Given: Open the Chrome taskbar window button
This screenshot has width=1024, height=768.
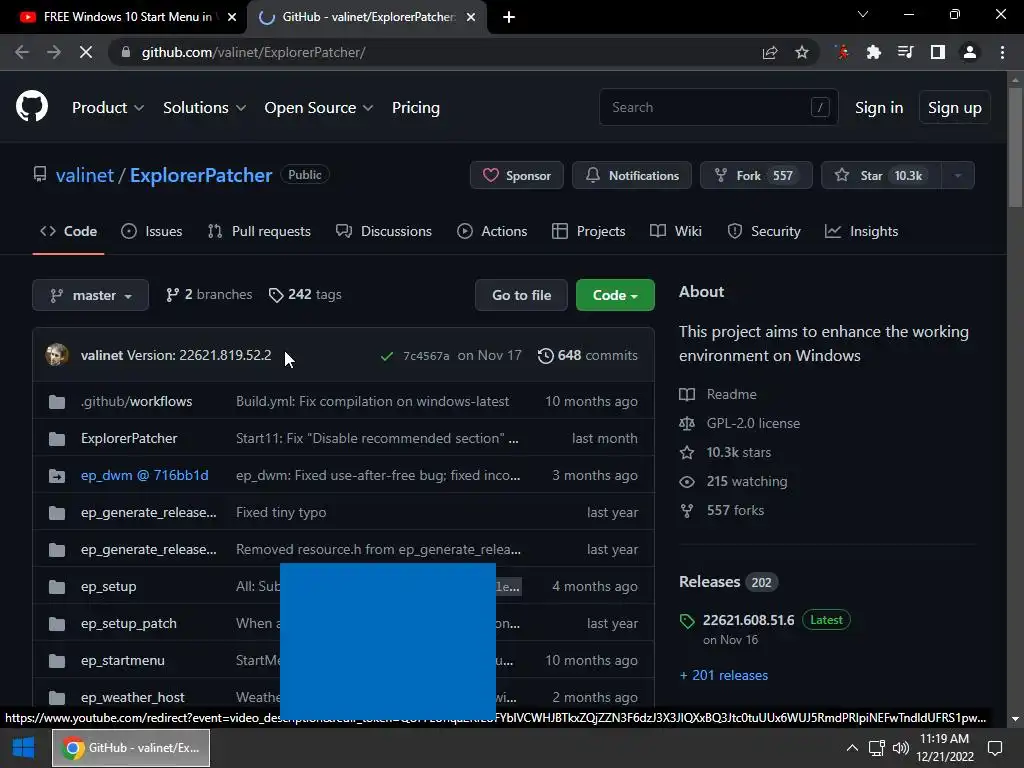Looking at the screenshot, I should [131, 748].
